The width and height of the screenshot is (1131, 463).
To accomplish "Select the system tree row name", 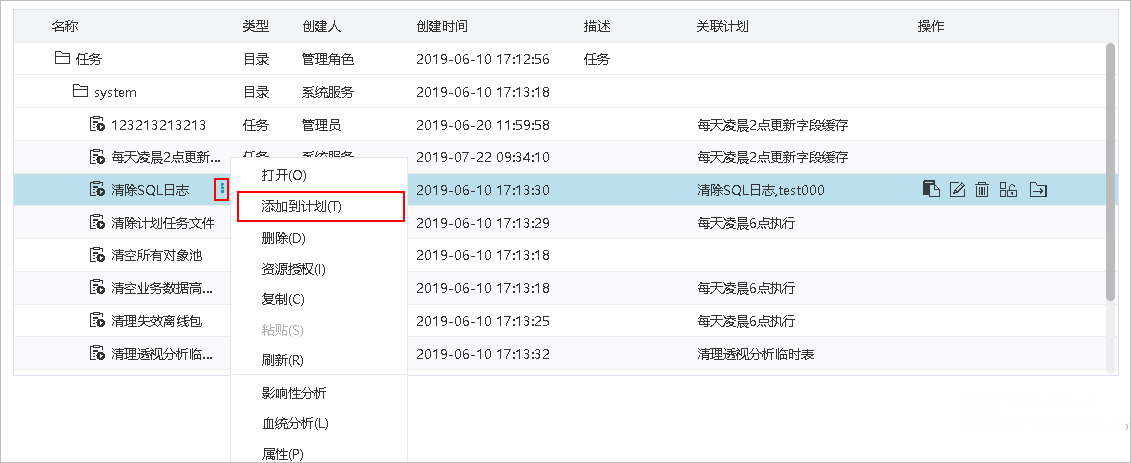I will [115, 92].
